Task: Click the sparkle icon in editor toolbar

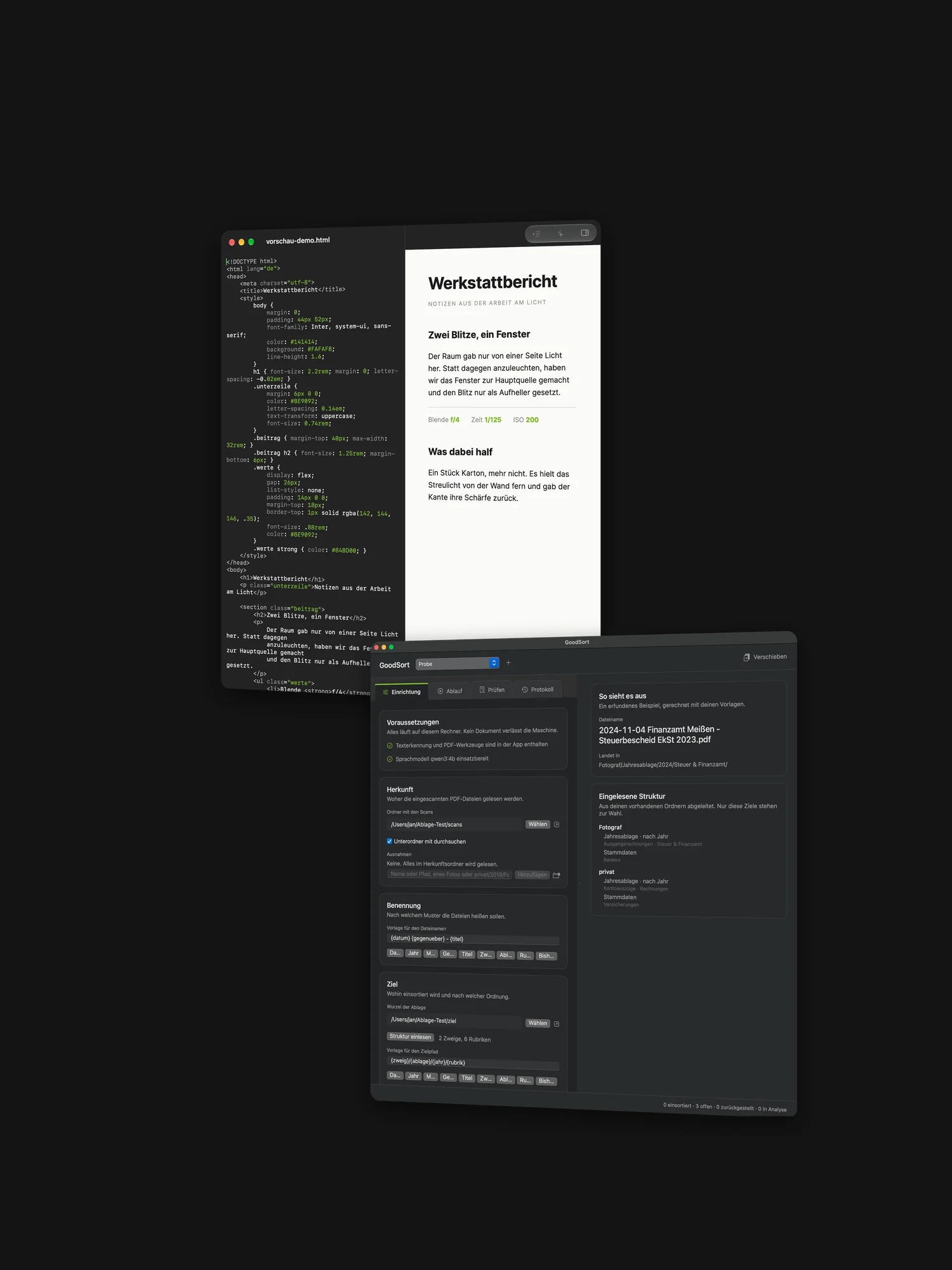Action: (560, 234)
